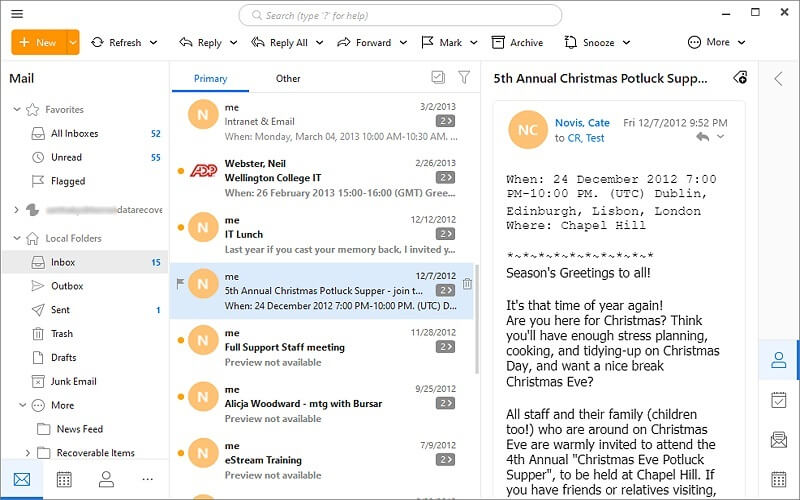Open the Unread folder
800x500 pixels.
pos(85,157)
